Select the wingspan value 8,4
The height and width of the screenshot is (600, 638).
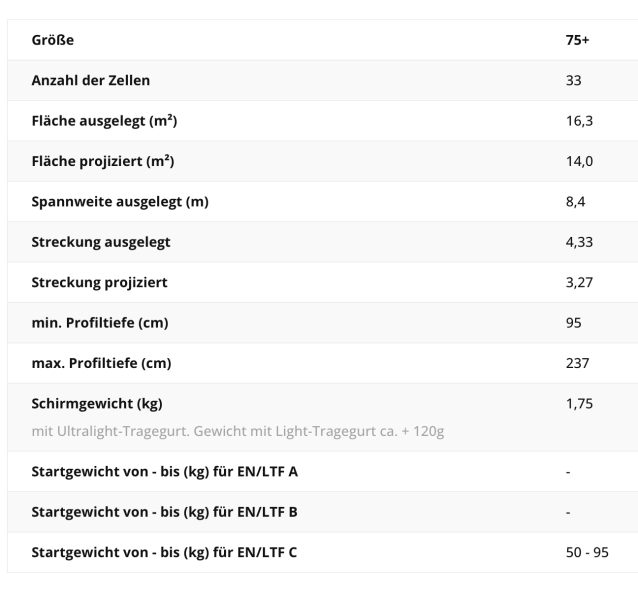(x=573, y=202)
